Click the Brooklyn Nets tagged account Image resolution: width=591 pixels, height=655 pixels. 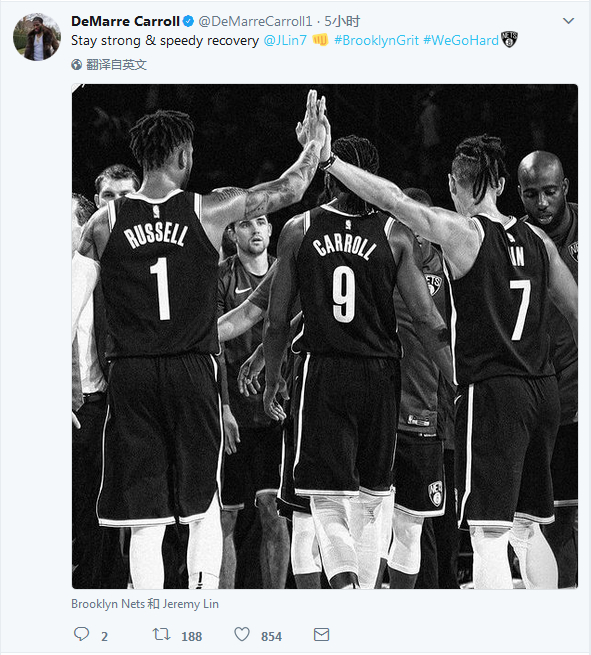pos(108,604)
